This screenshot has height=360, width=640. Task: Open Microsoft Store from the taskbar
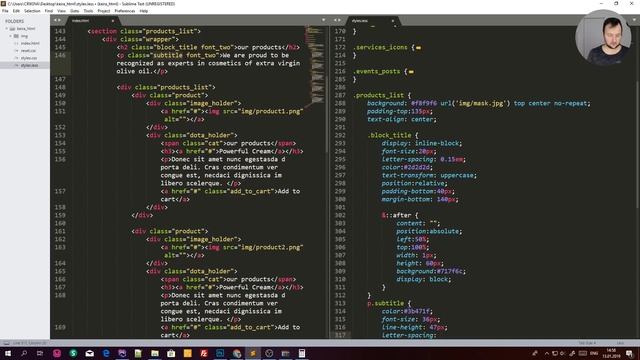pyautogui.click(x=171, y=353)
